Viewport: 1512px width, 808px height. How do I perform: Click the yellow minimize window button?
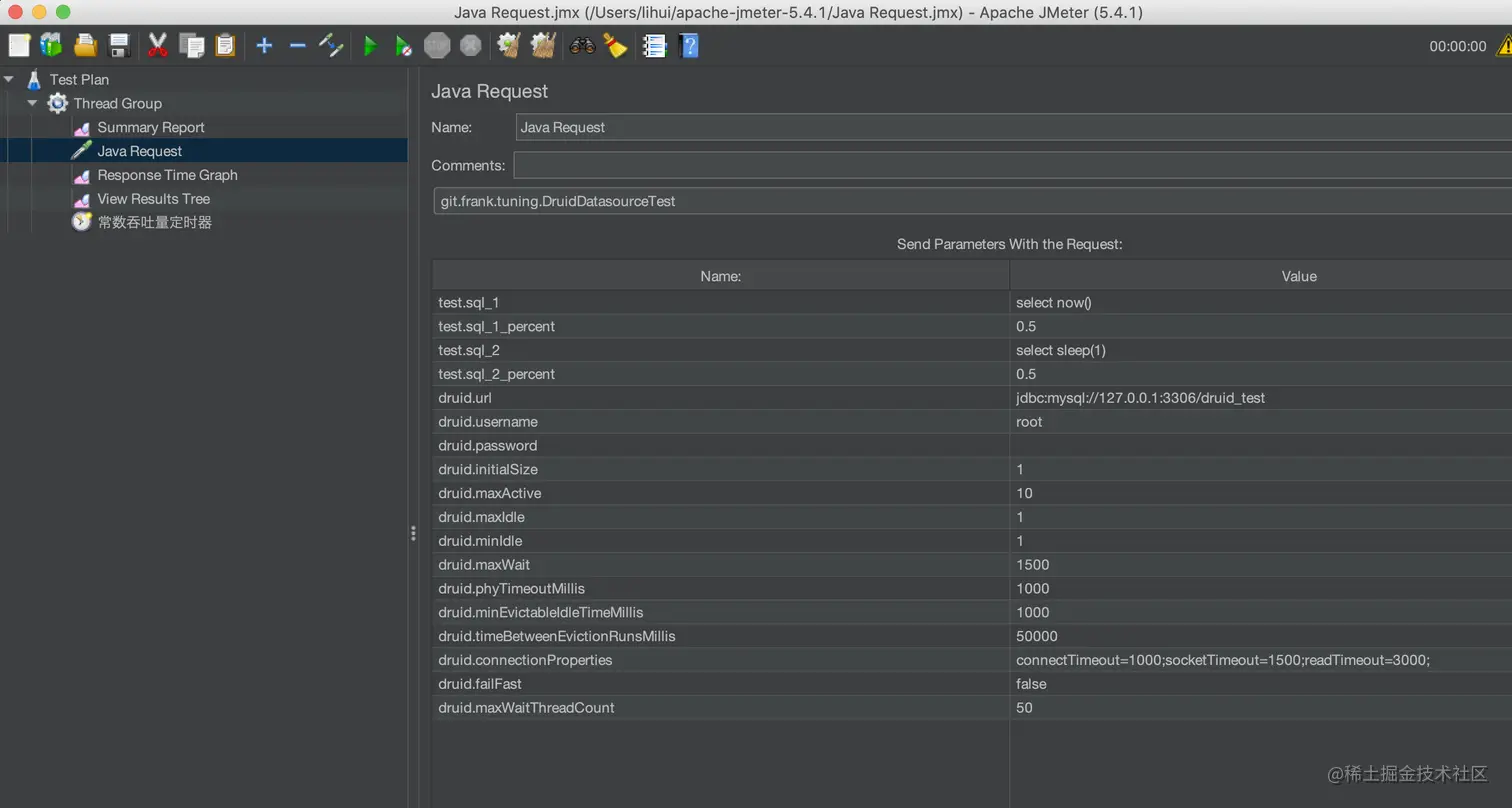pyautogui.click(x=39, y=12)
